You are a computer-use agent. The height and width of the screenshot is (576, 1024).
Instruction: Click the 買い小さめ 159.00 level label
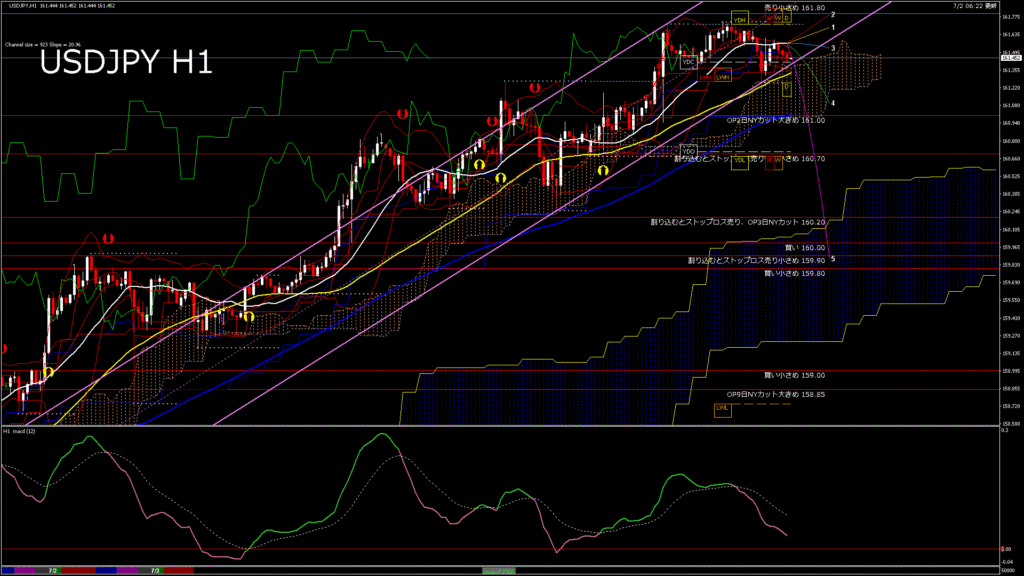pyautogui.click(x=794, y=375)
